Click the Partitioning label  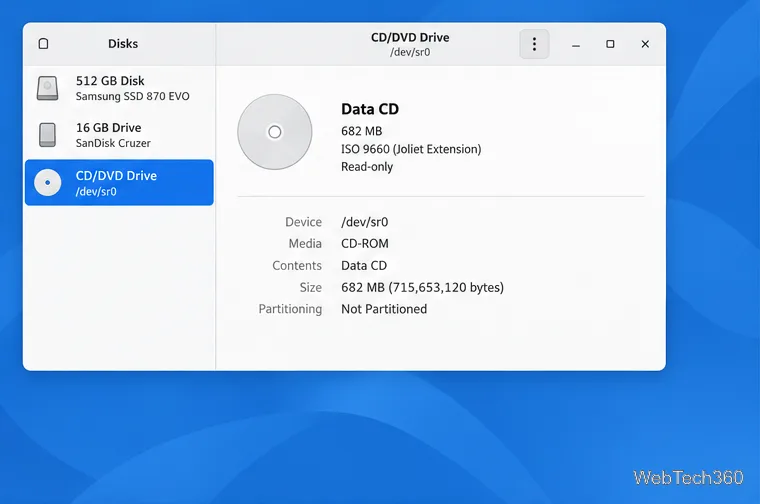(x=290, y=309)
